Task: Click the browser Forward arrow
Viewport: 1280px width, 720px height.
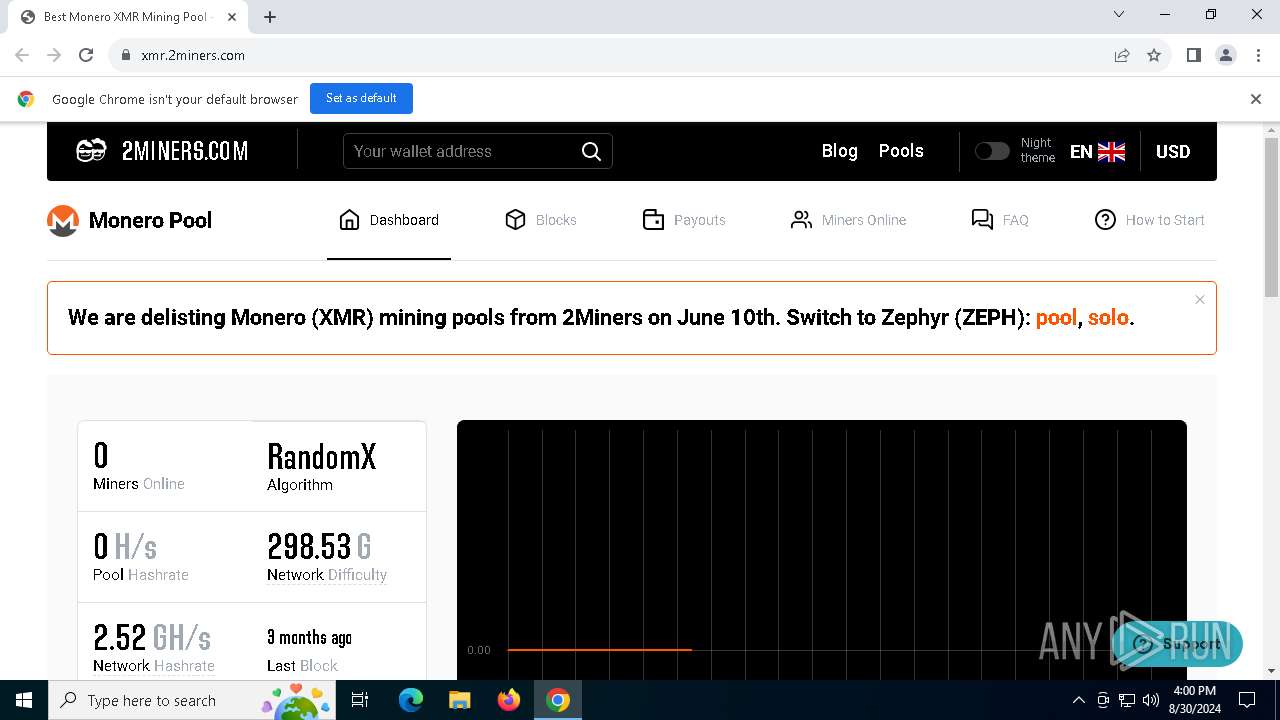Action: coord(54,55)
